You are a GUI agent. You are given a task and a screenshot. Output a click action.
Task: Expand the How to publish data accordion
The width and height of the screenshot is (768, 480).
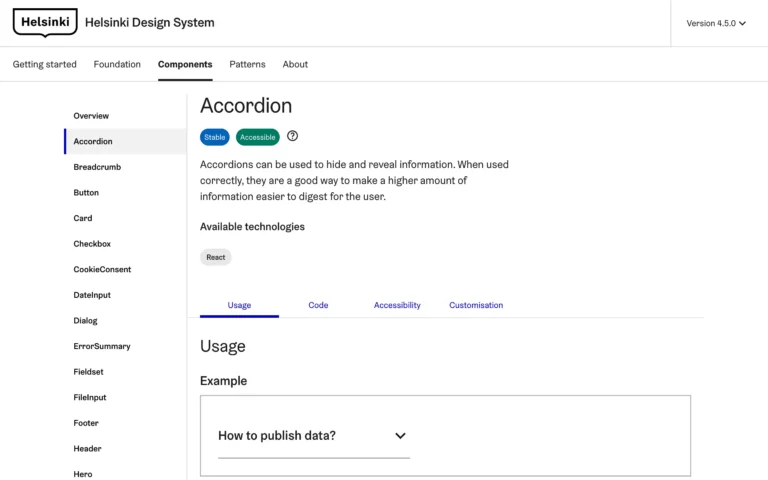pyautogui.click(x=313, y=435)
